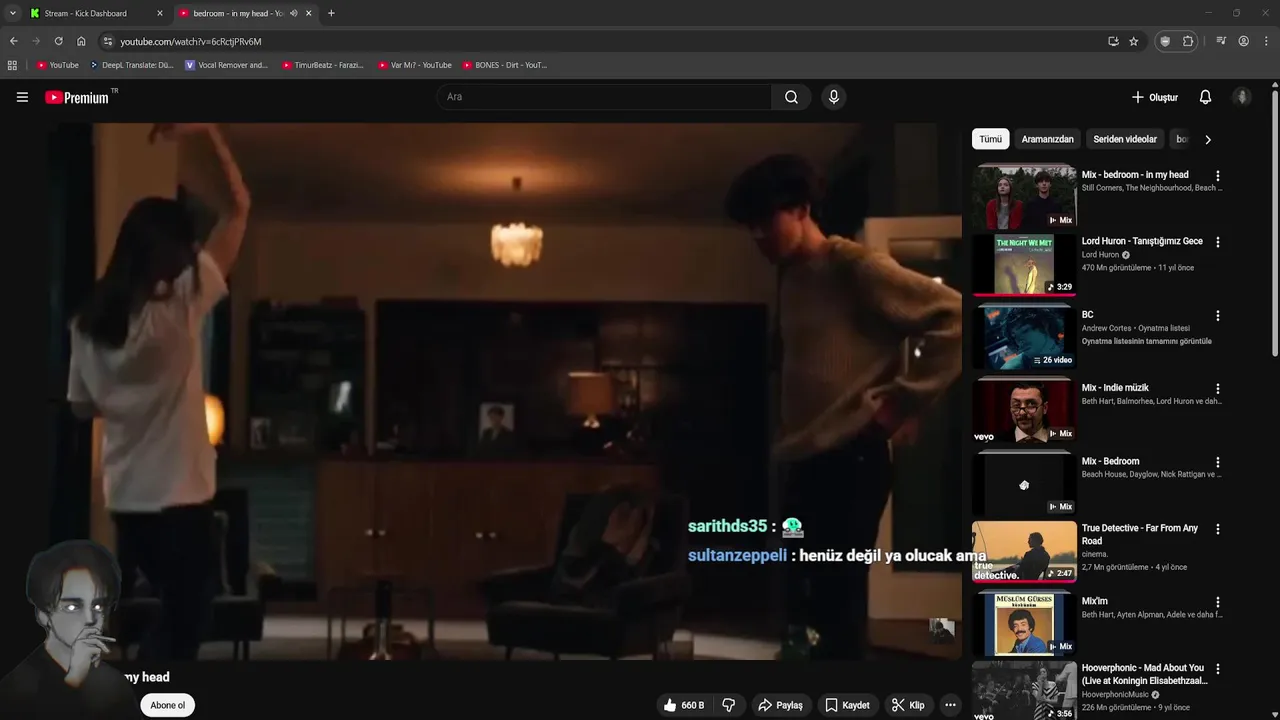Open Mix - bedroom - in my head thumbnail
Viewport: 1280px width, 720px height.
pos(1024,197)
